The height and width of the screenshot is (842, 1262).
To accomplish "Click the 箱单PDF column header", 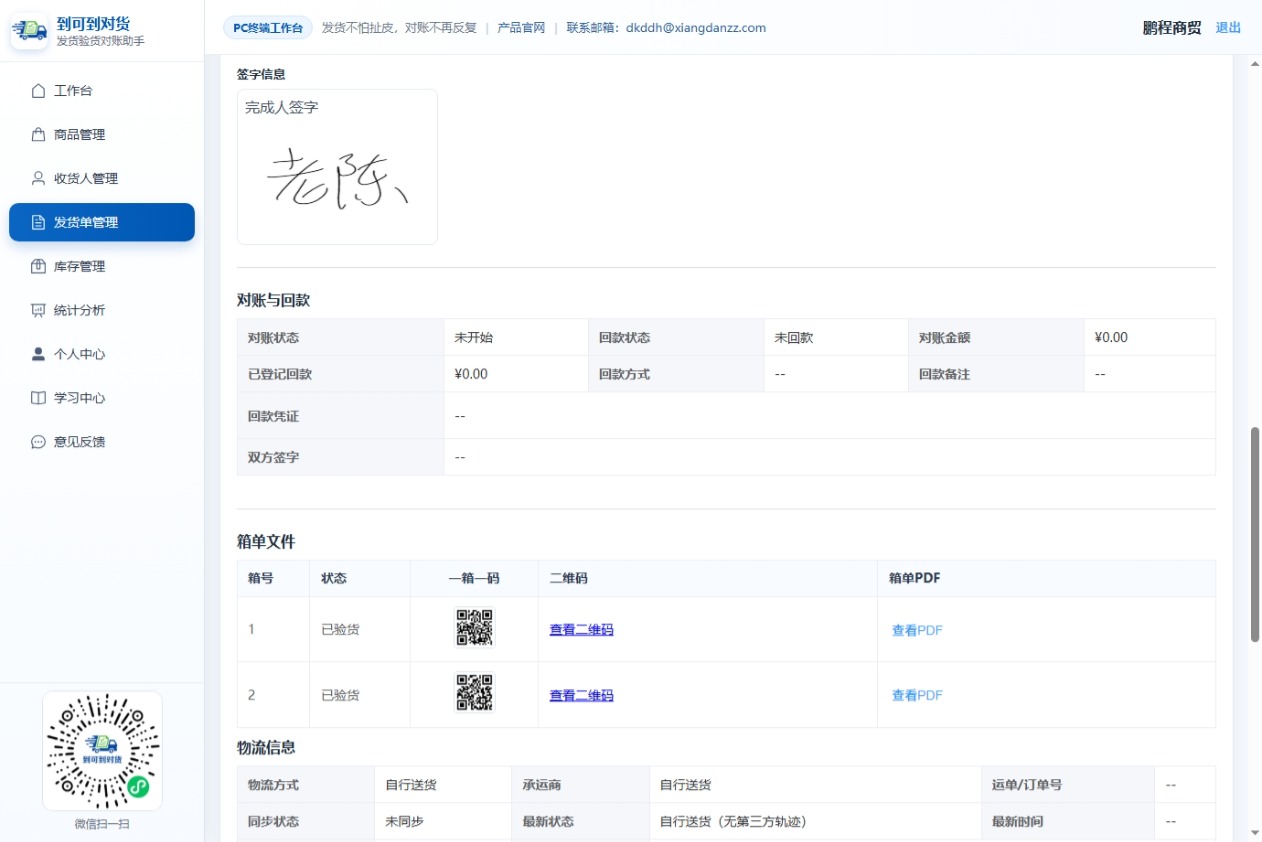I will tap(914, 578).
